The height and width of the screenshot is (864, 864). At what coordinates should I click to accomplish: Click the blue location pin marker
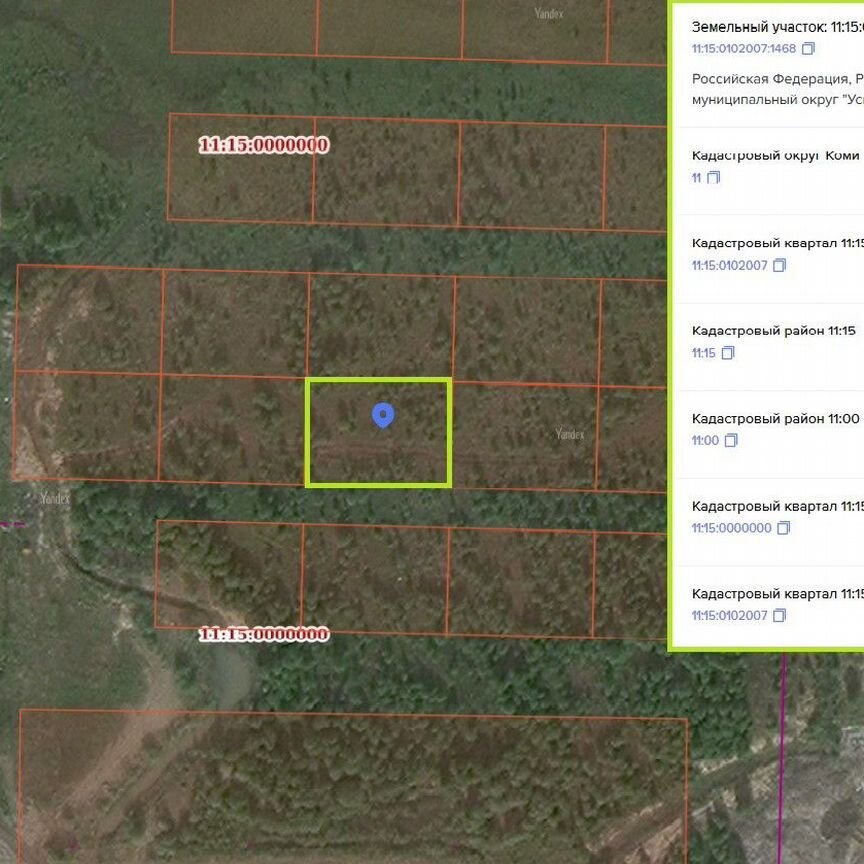(382, 415)
